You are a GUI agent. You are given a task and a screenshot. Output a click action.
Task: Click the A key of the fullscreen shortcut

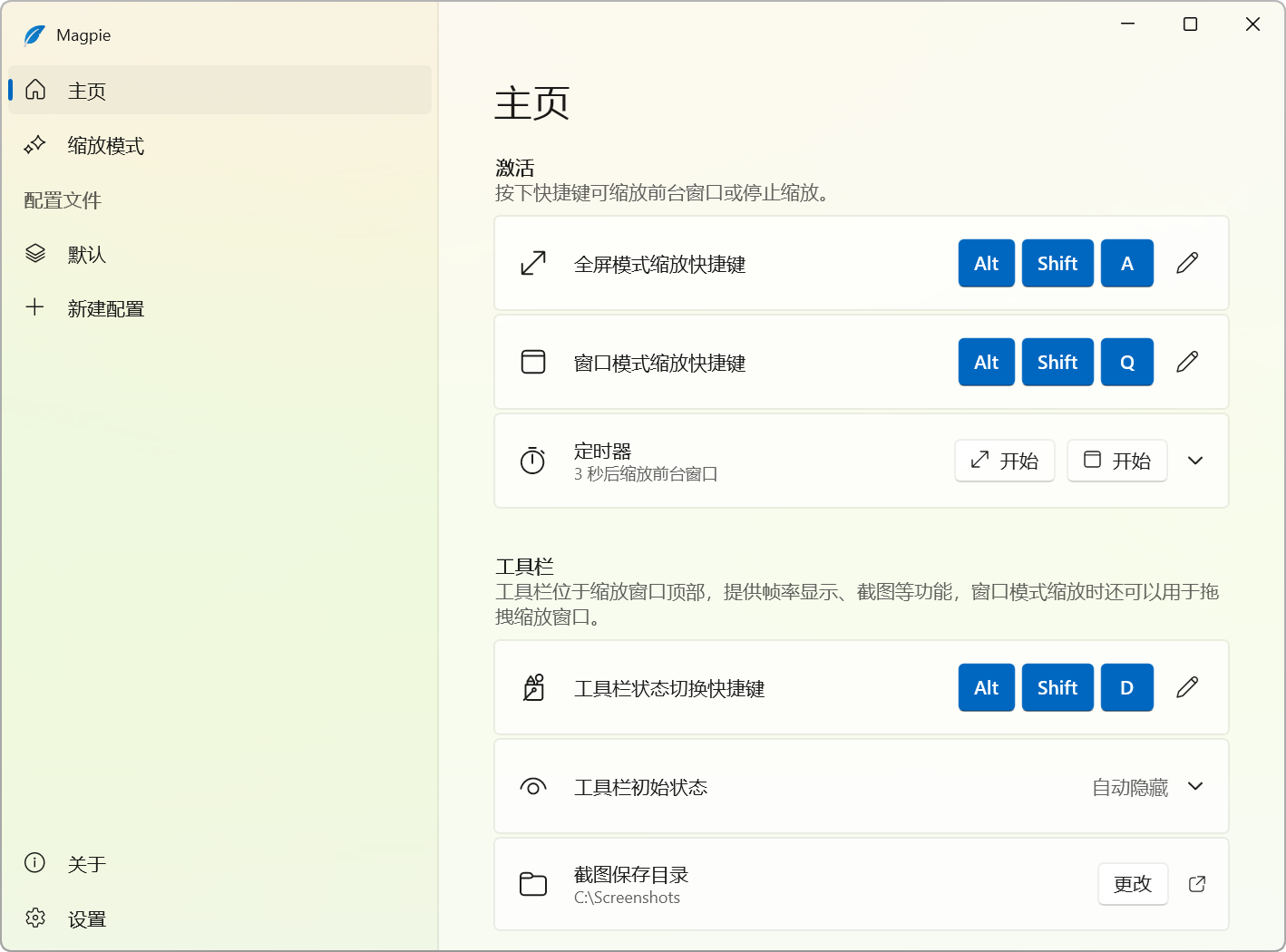click(1127, 263)
